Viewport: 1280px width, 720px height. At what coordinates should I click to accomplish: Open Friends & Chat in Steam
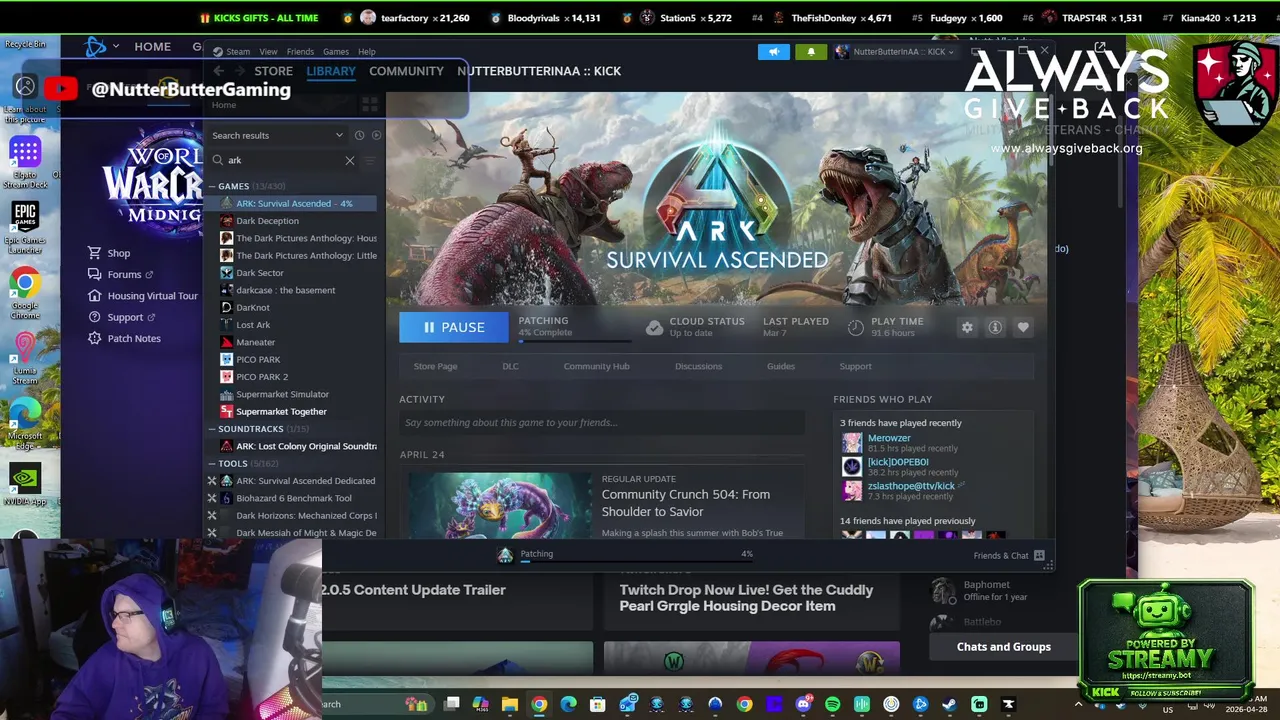pos(1008,556)
